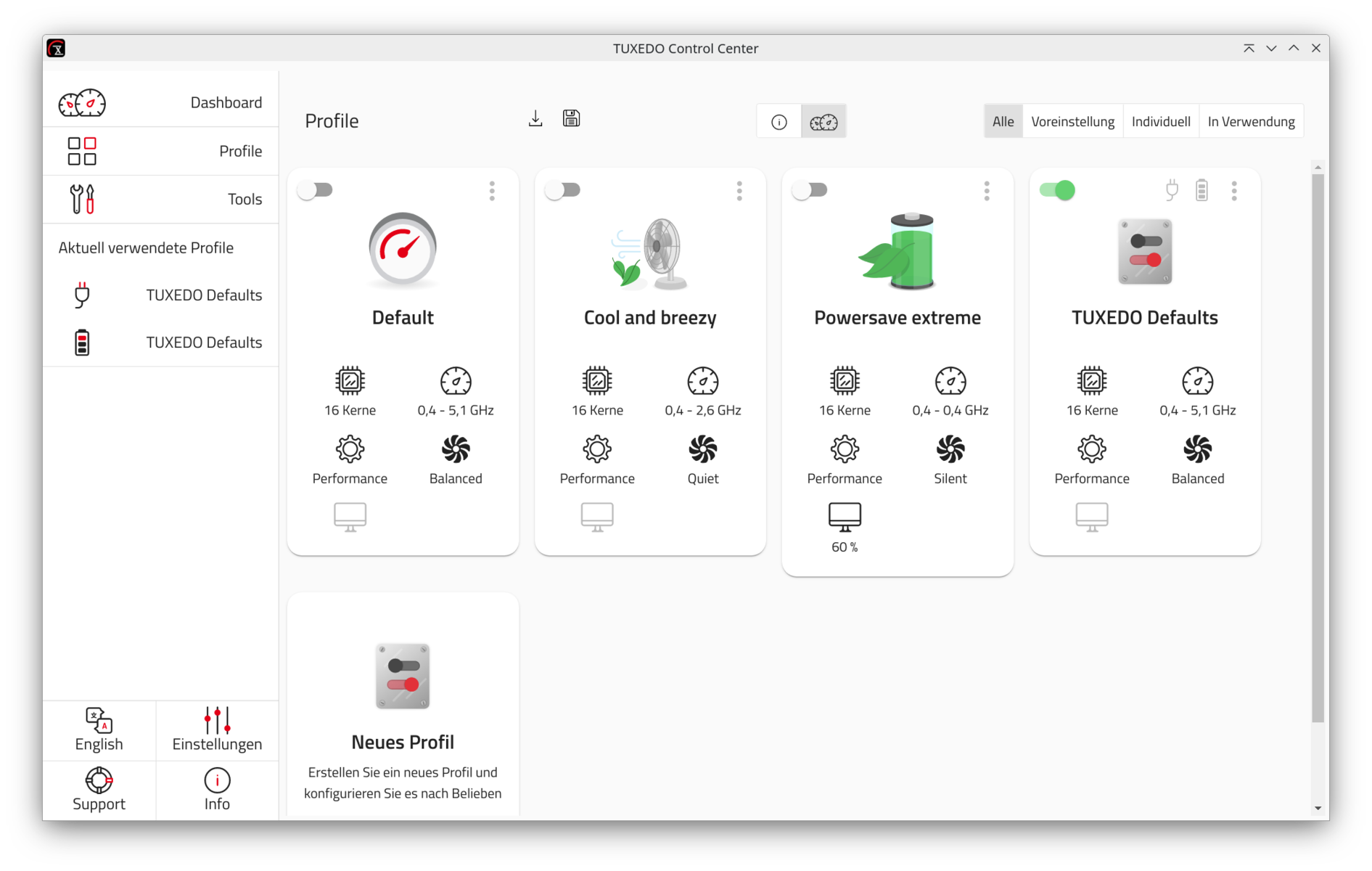Open Einstellungen sliders icon

217,720
